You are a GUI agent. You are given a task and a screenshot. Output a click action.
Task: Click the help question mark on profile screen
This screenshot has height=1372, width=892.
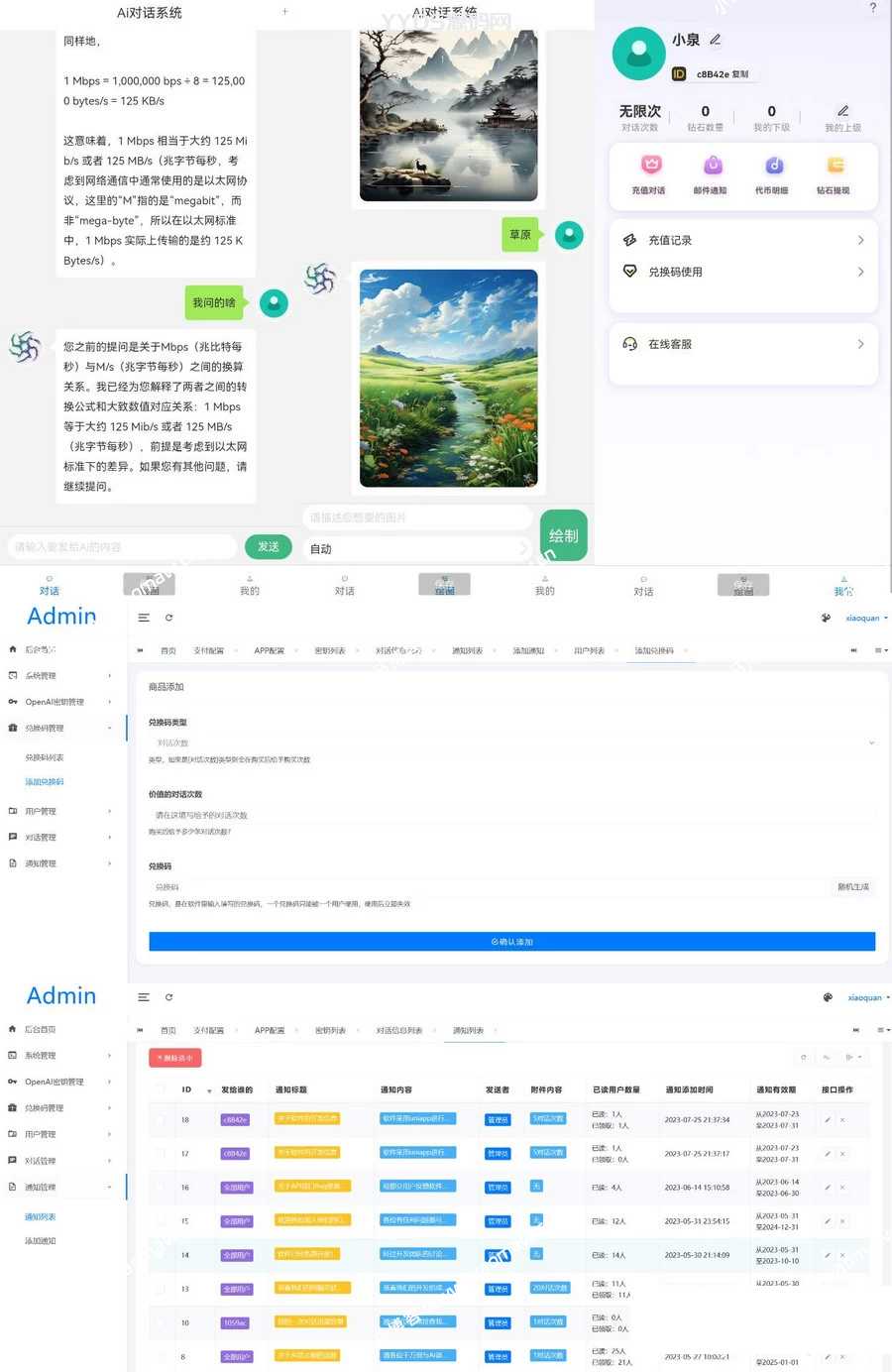pos(872,8)
